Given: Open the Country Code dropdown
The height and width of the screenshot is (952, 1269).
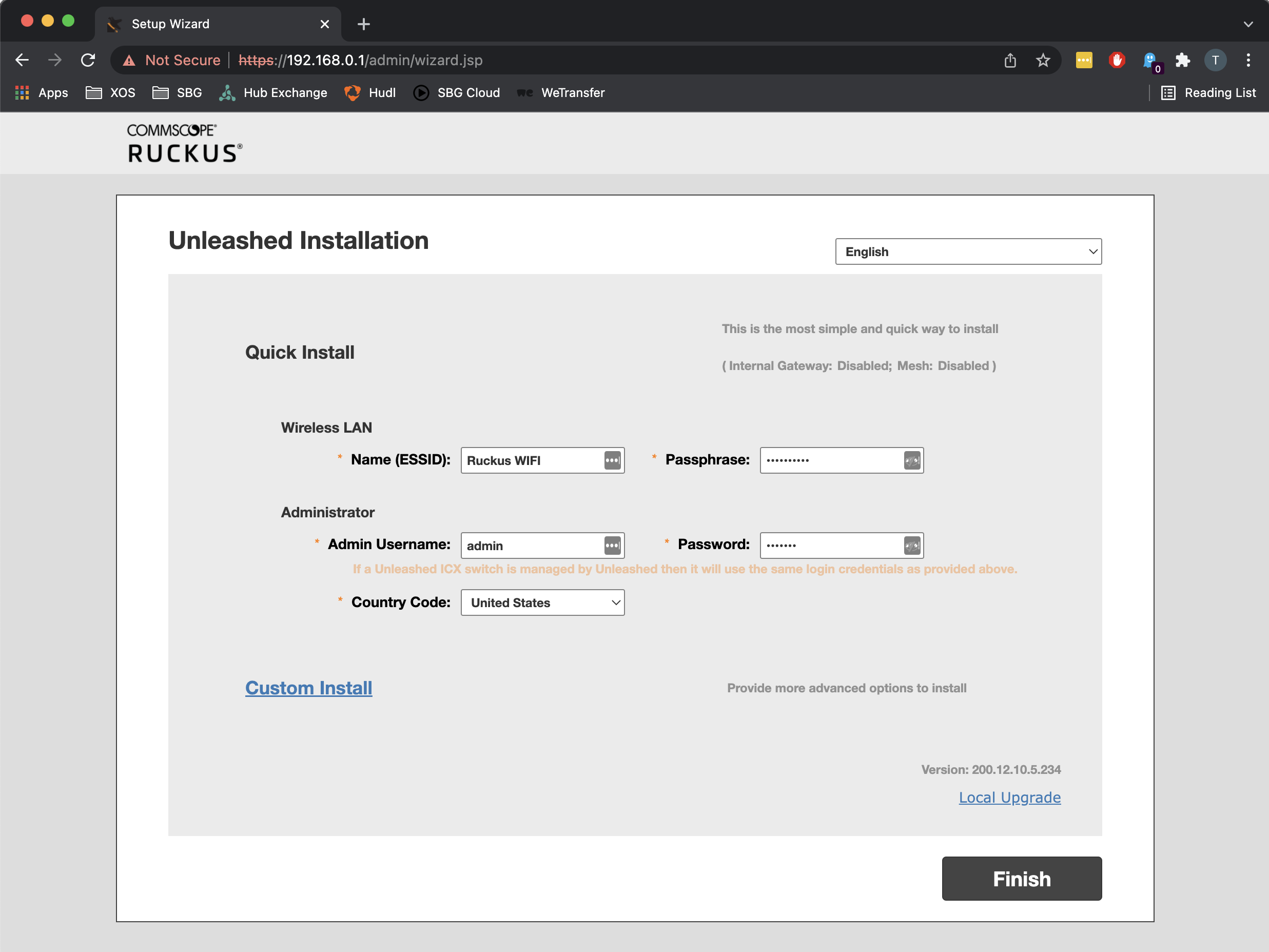Looking at the screenshot, I should click(x=542, y=603).
